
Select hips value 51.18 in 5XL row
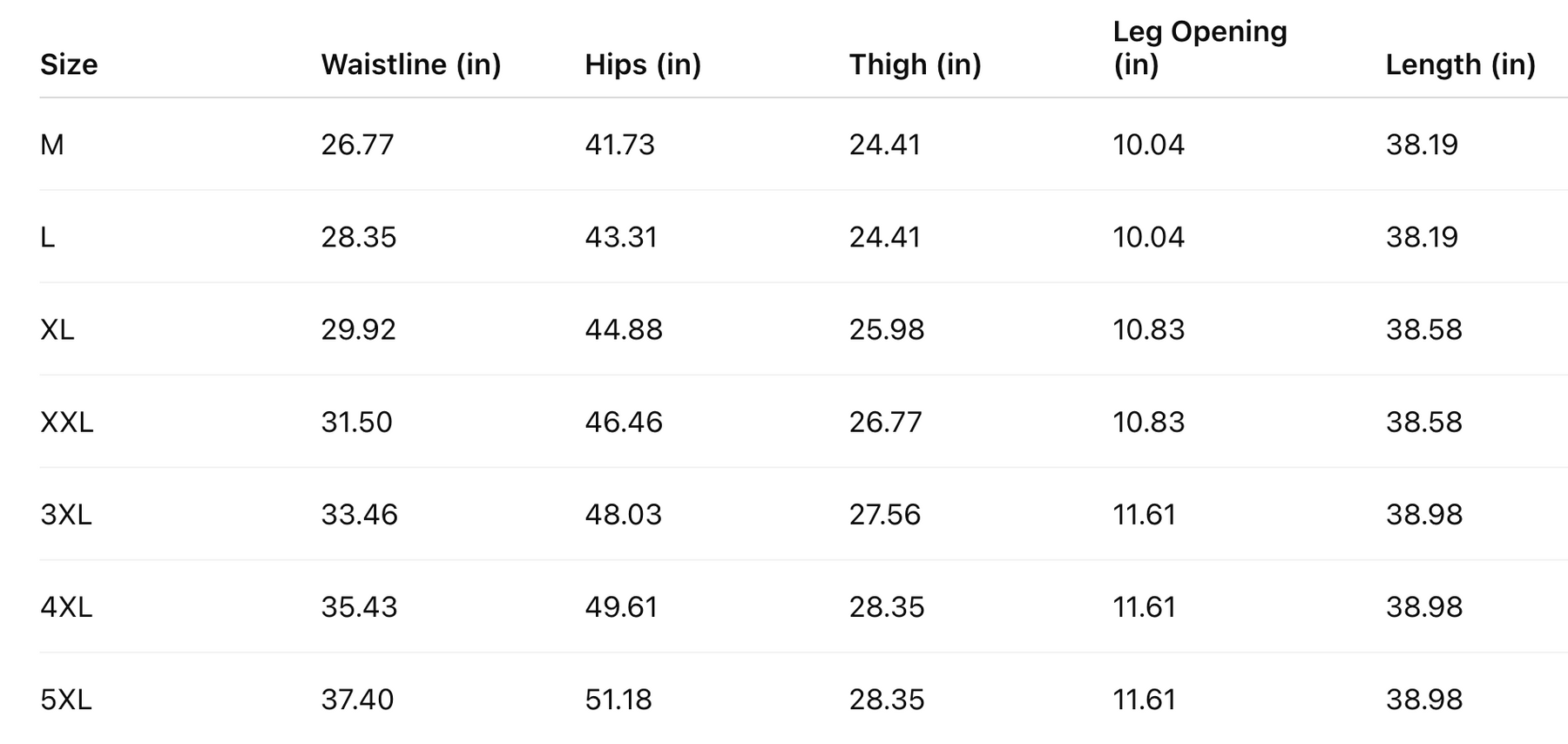click(618, 700)
